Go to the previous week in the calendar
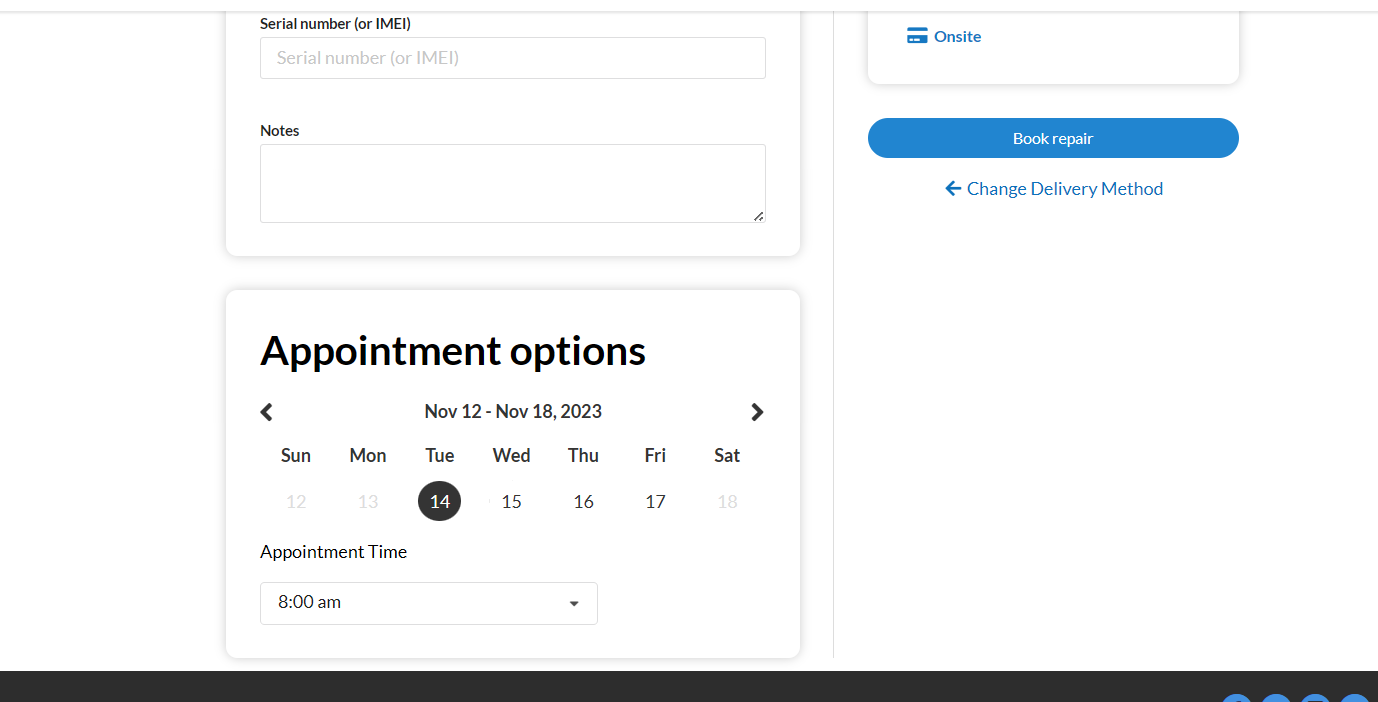 [x=266, y=412]
